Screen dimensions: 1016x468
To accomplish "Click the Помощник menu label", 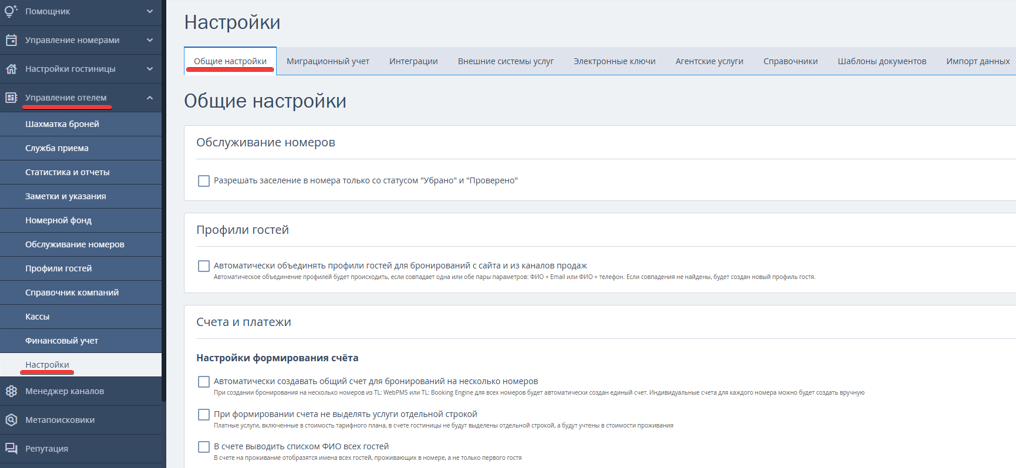I will tap(47, 11).
